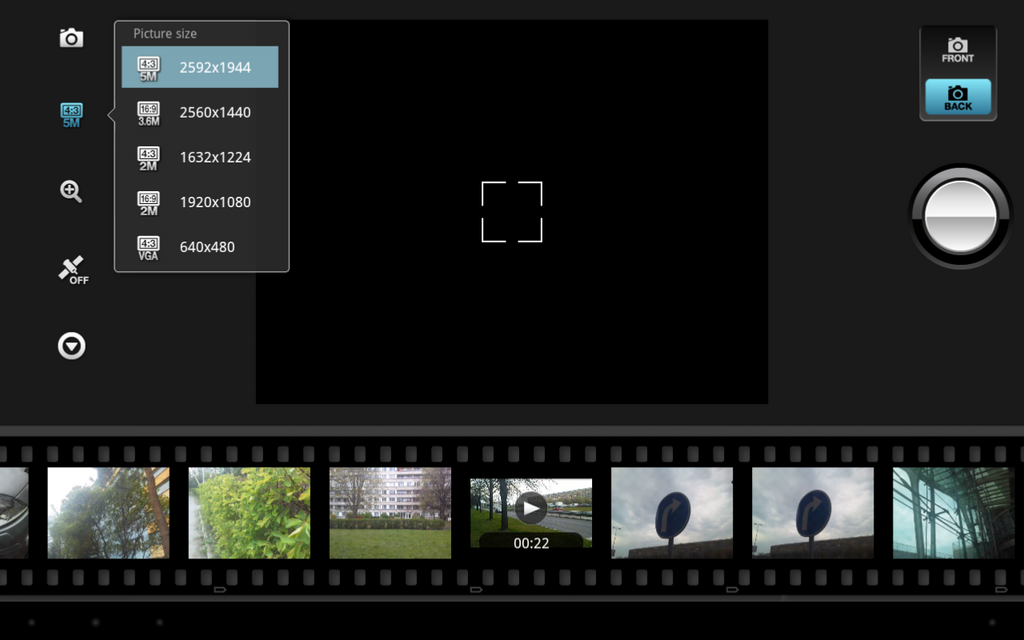This screenshot has width=1024, height=640.
Task: Tap the camera mode icon in left sidebar
Action: point(71,38)
